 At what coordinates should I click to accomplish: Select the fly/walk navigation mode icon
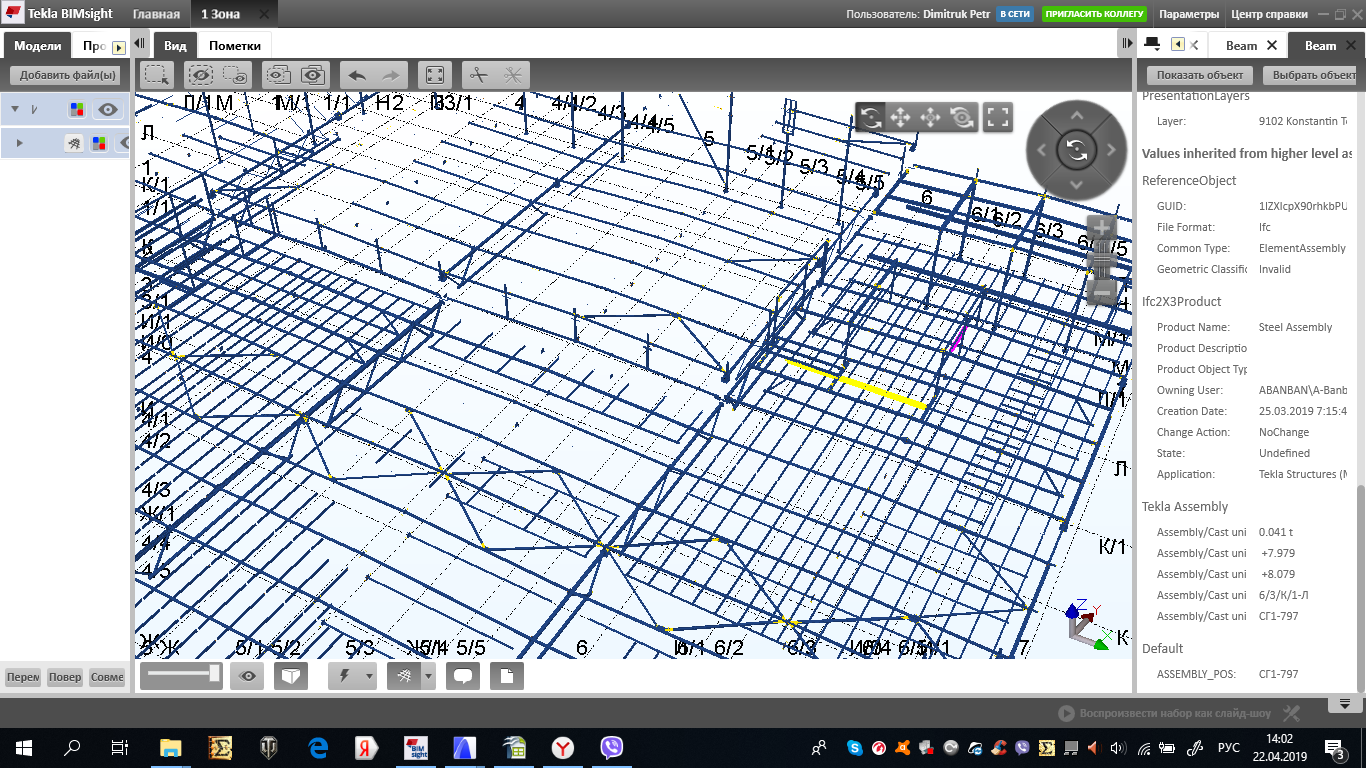tap(931, 118)
